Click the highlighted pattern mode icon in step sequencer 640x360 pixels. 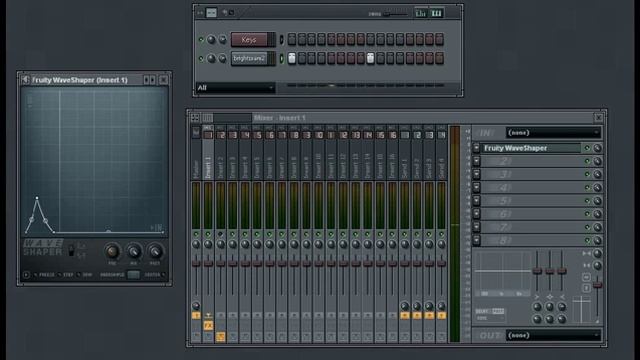(211, 13)
